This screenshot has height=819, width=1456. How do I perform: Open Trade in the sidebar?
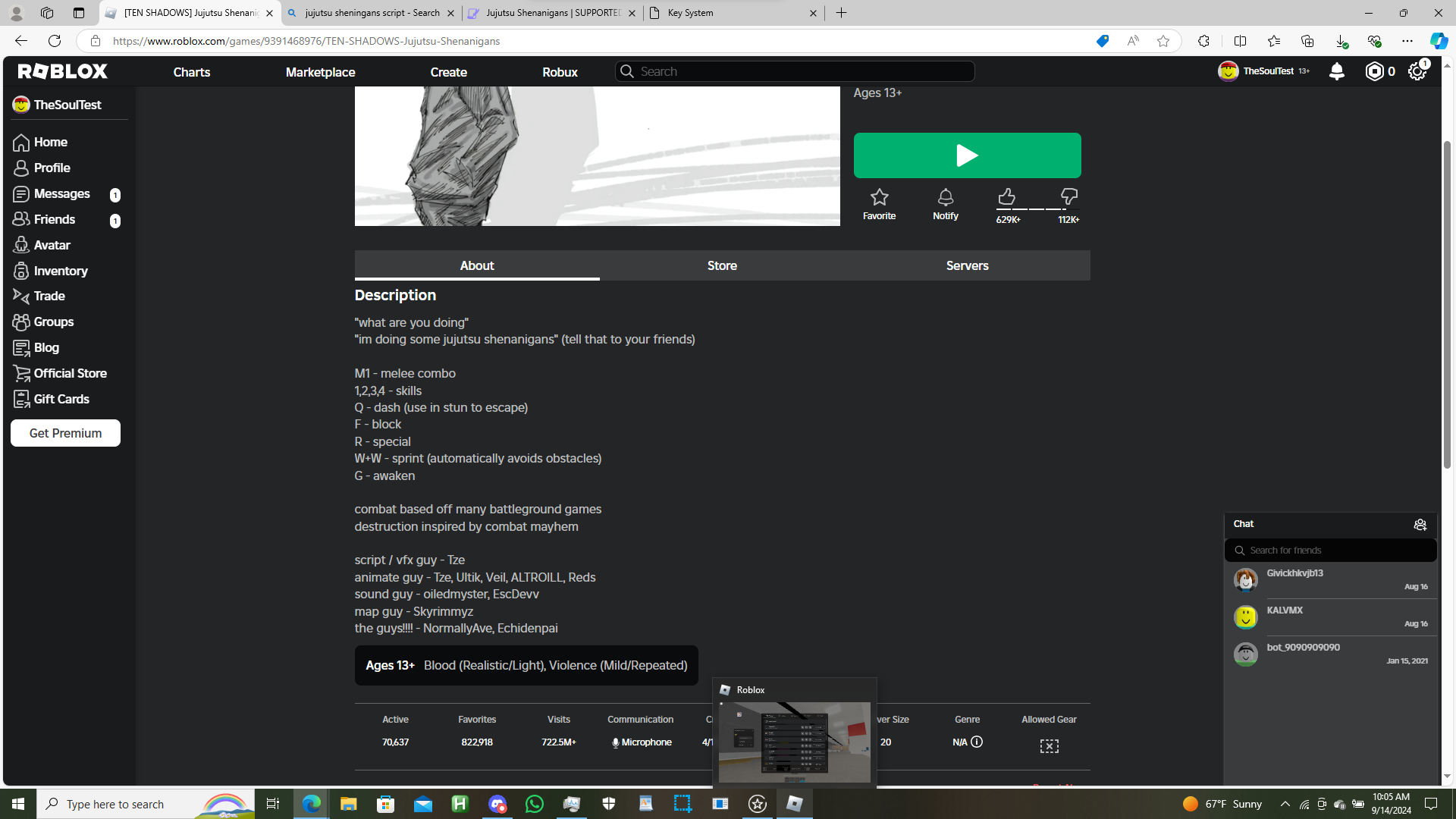[x=49, y=296]
